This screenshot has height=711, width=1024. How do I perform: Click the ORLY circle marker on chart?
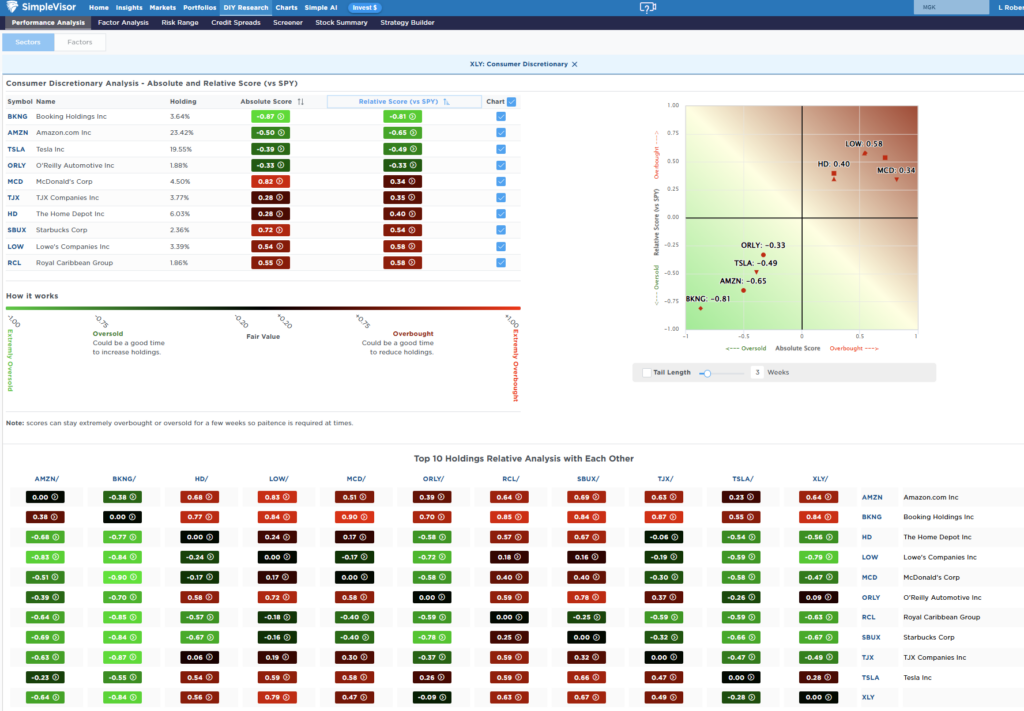click(x=763, y=254)
